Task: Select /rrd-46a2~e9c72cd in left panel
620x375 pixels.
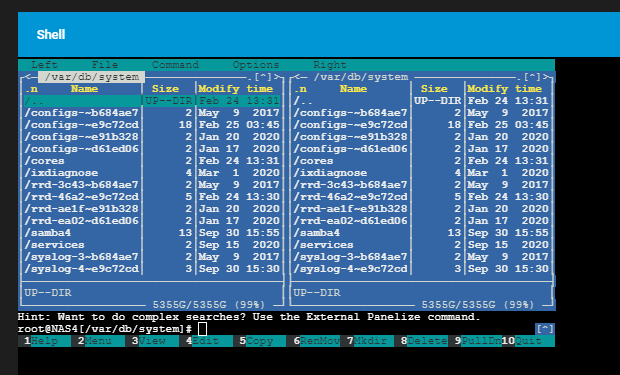Action: [152, 197]
